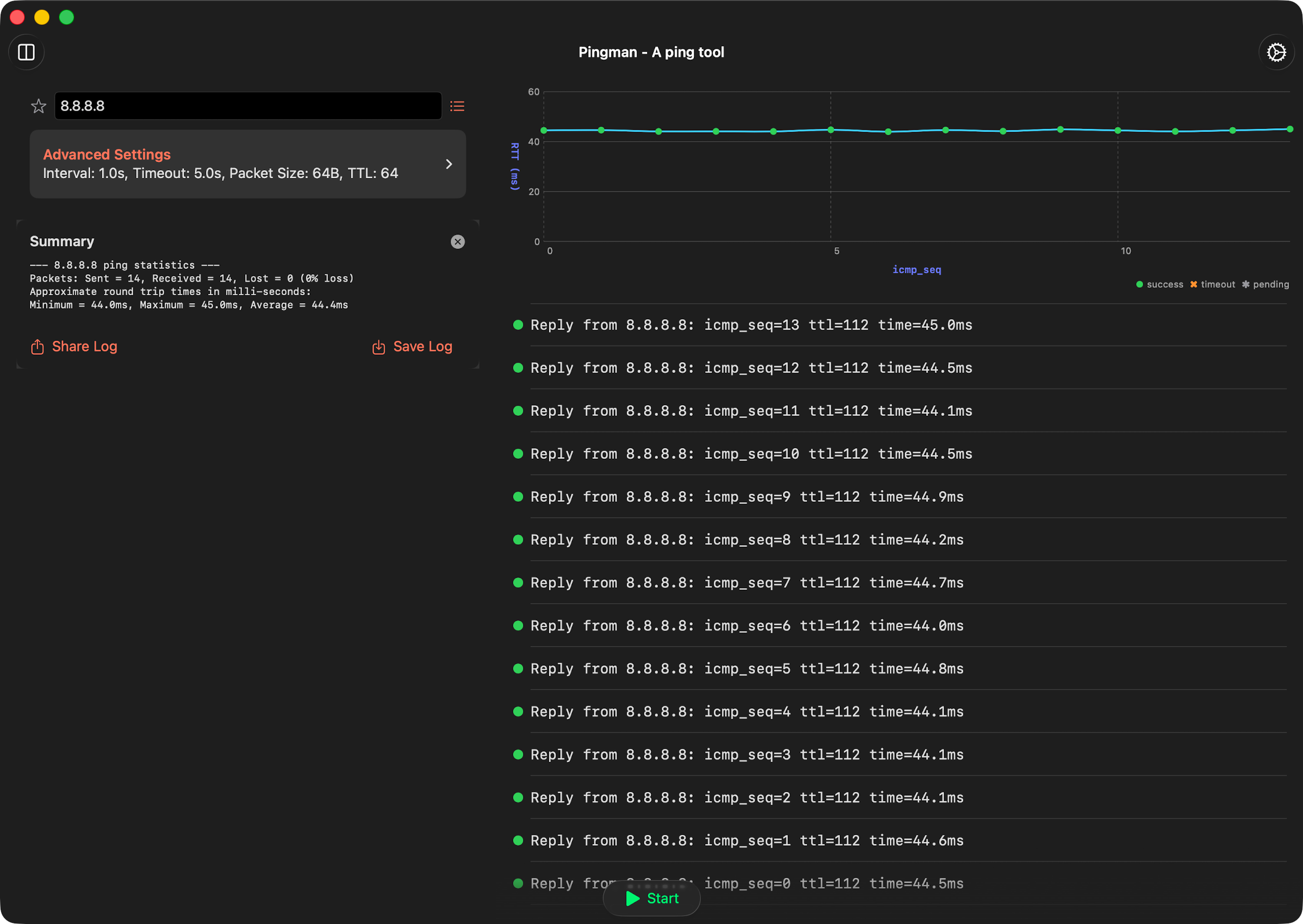Click the Share Log icon

(x=38, y=347)
